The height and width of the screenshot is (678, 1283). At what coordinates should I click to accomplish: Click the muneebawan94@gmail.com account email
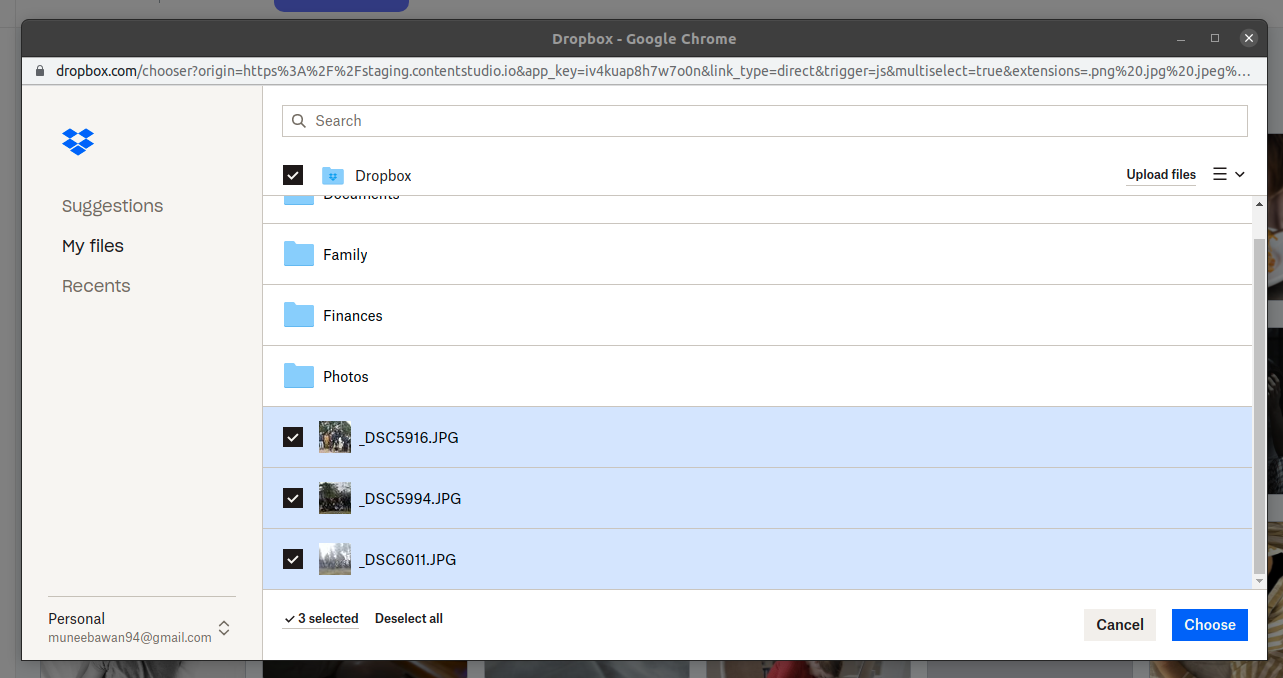pyautogui.click(x=130, y=637)
